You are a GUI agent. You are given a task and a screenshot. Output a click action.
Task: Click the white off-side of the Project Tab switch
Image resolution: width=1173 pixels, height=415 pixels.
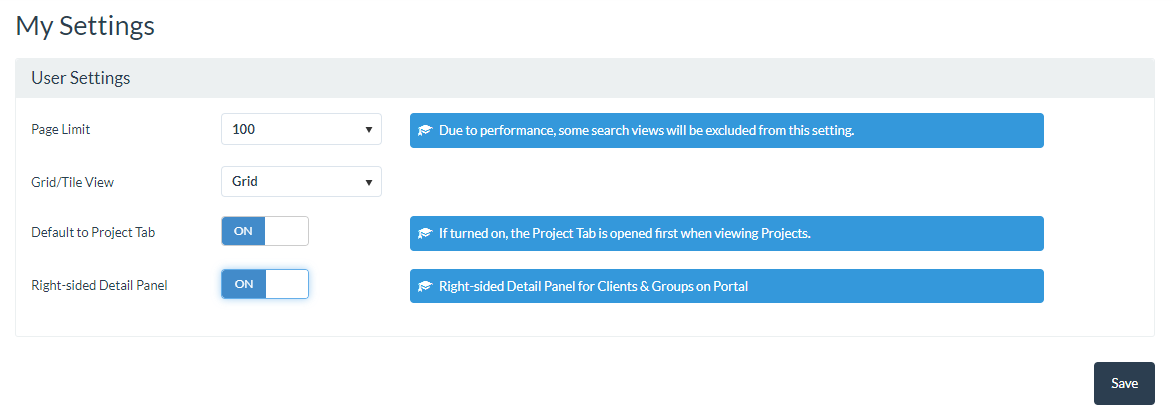point(287,231)
